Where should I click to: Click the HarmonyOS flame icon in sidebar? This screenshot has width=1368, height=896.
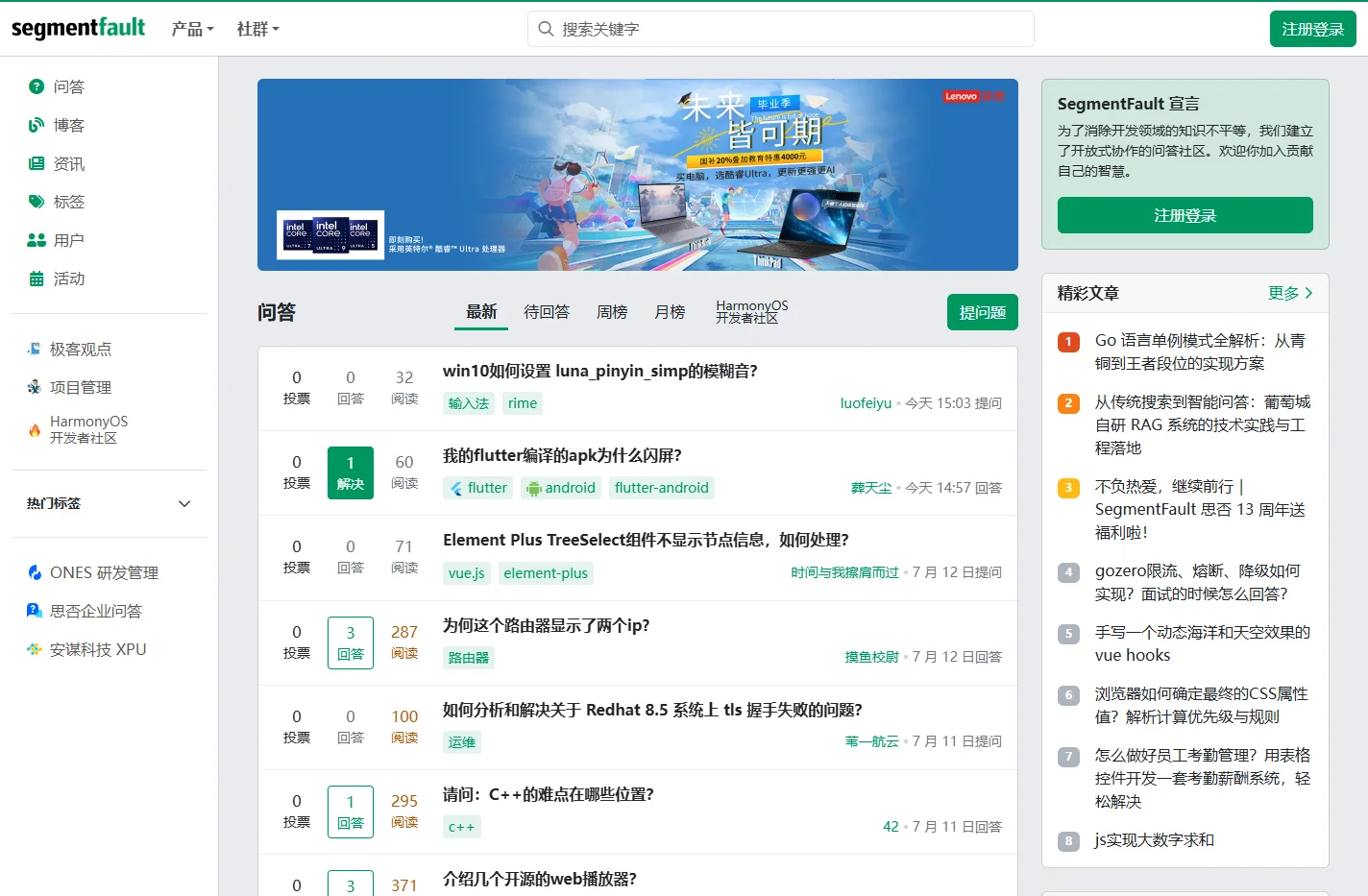[x=35, y=429]
